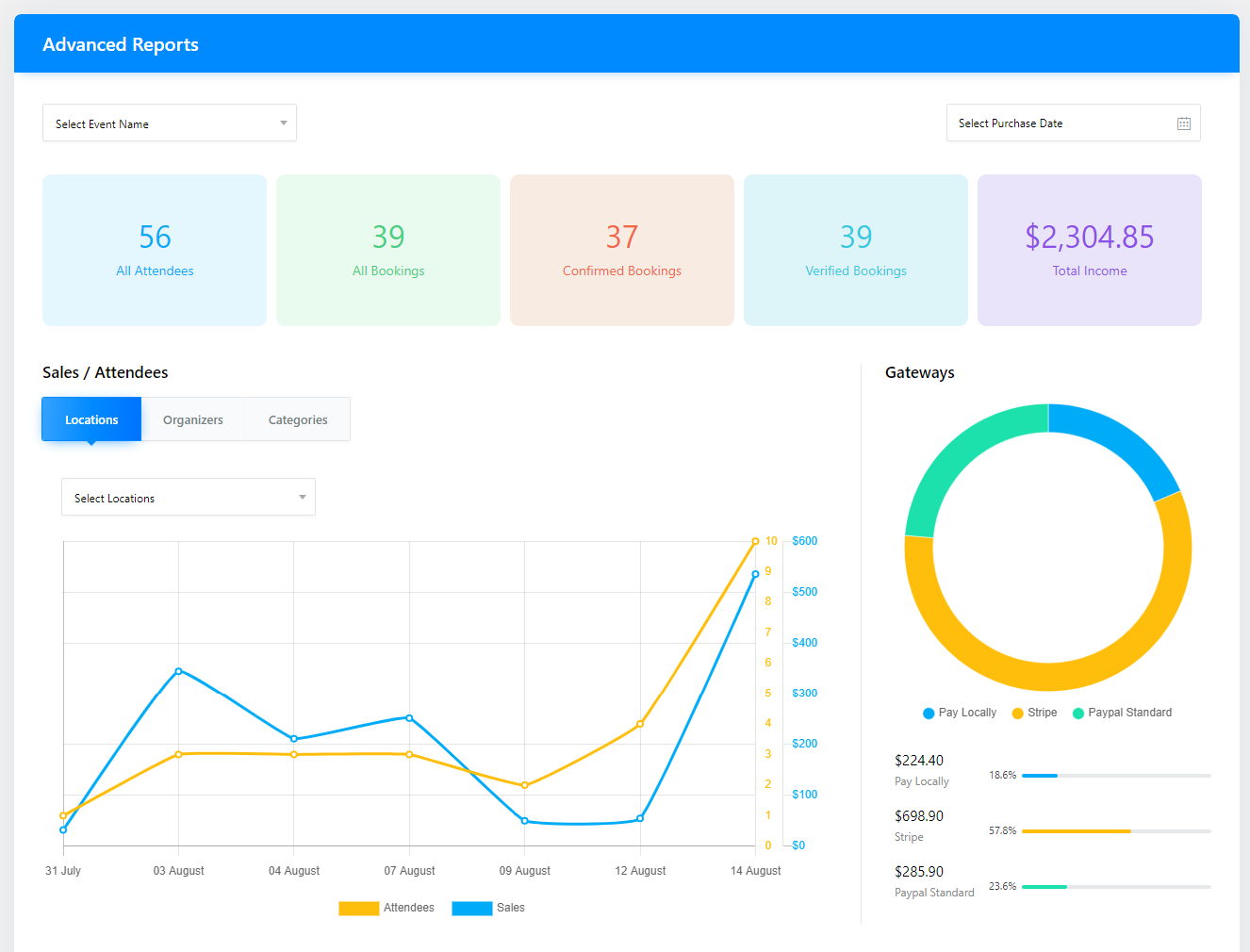Click the Attendees data point on 12 August
The height and width of the screenshot is (952, 1250).
(x=640, y=724)
